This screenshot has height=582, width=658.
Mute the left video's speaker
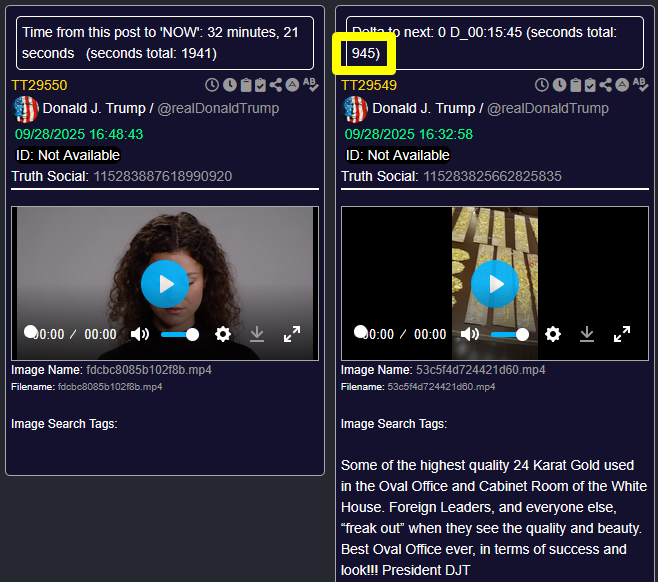click(140, 334)
